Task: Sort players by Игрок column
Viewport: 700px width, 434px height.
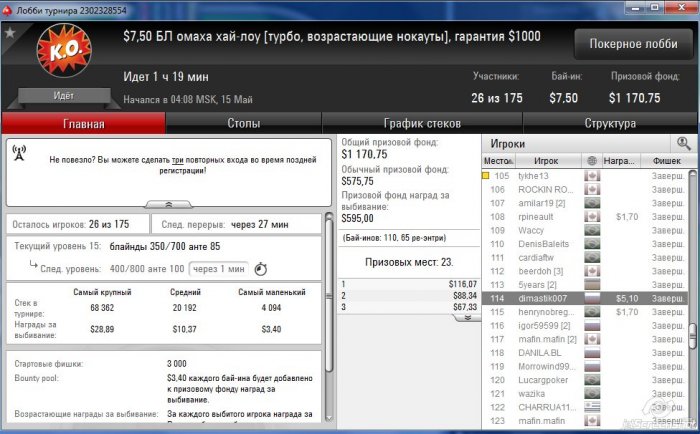Action: click(x=548, y=161)
